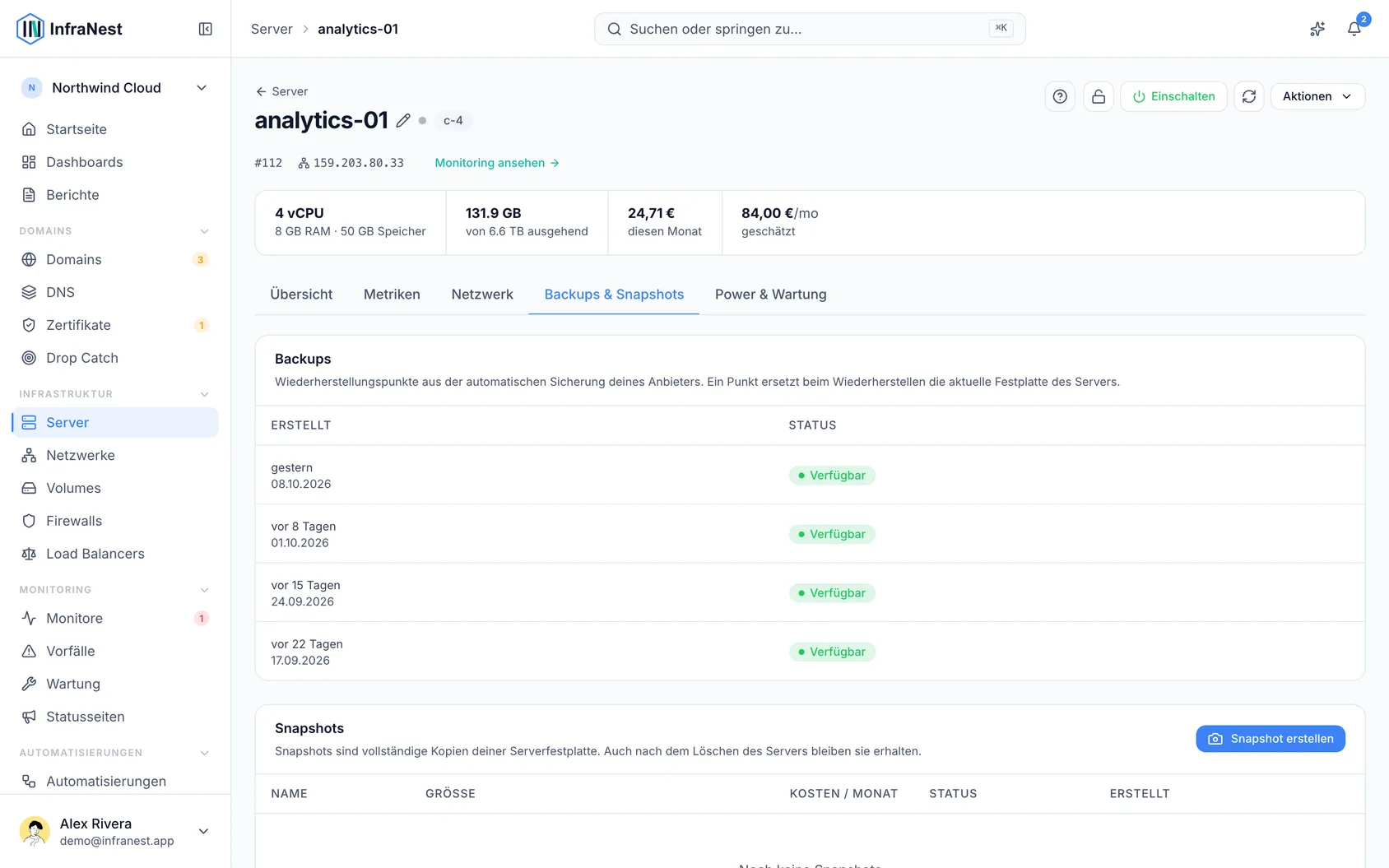Open Berichte in sidebar
The width and height of the screenshot is (1389, 868).
pyautogui.click(x=115, y=195)
